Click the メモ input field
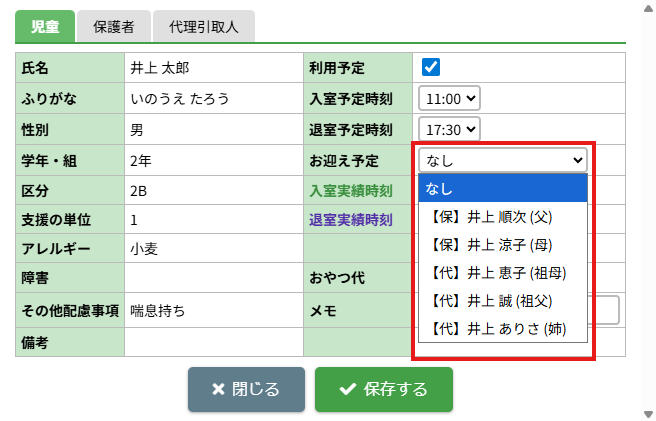656x421 pixels. coord(606,310)
